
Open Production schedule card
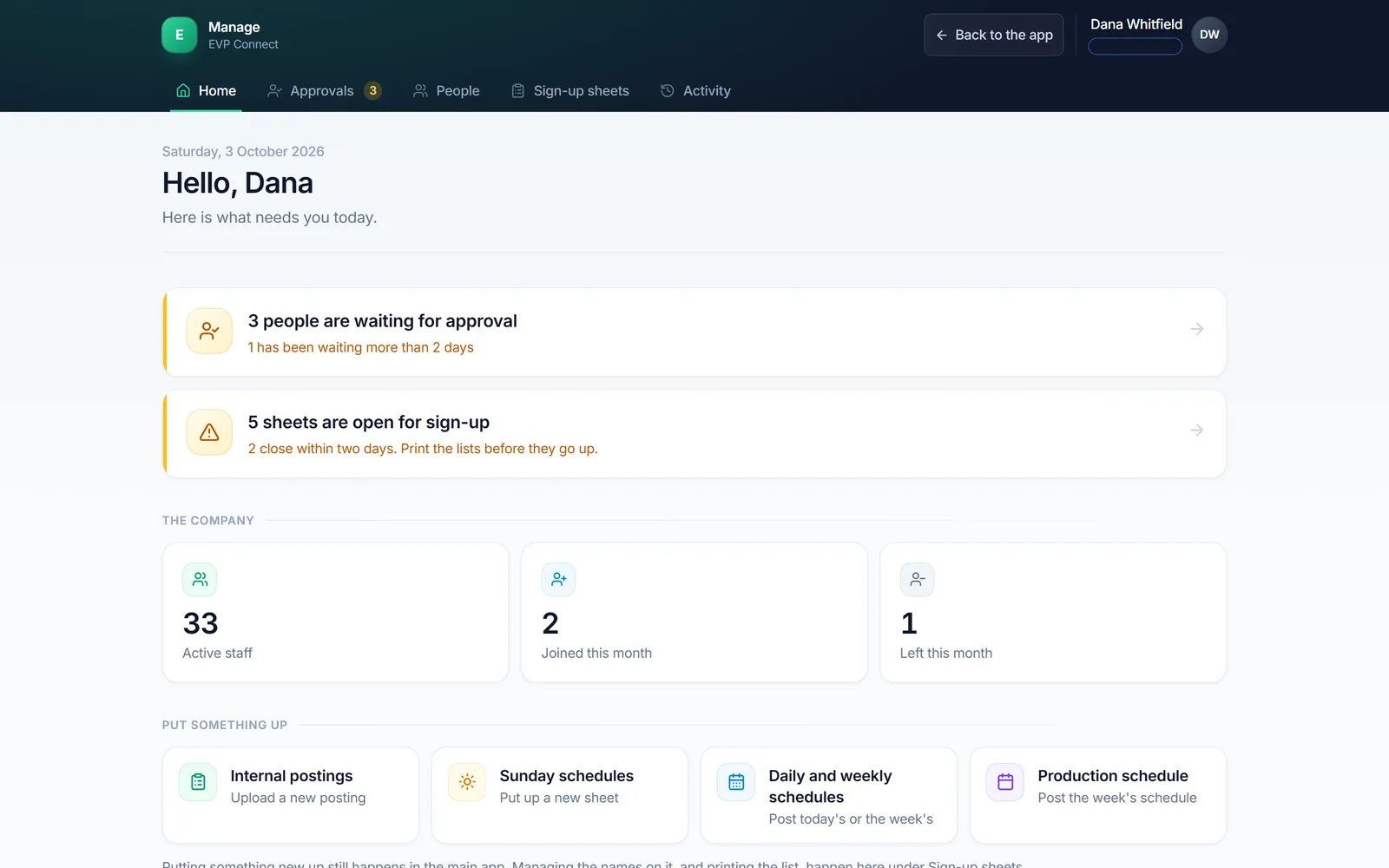[x=1098, y=795]
